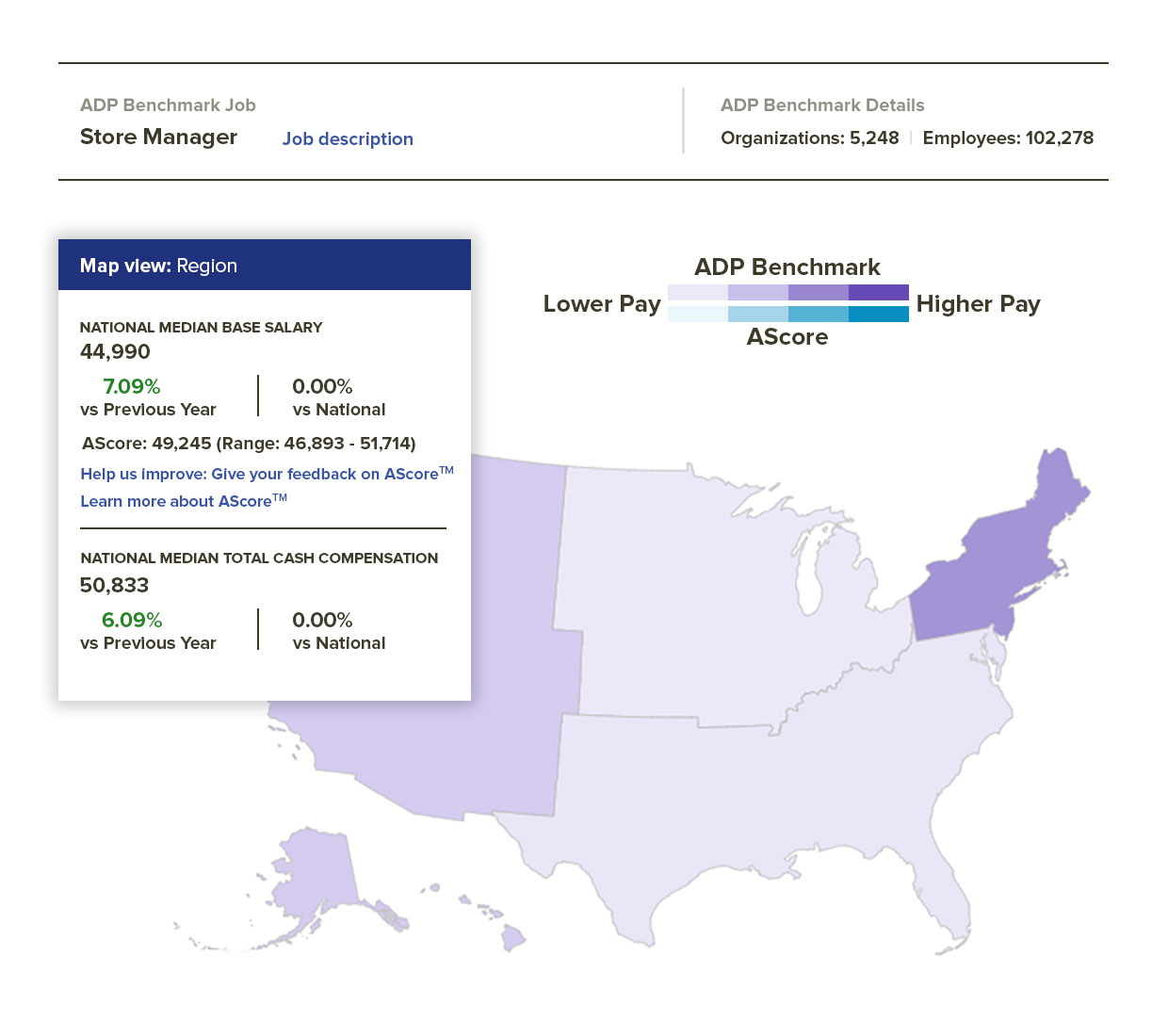Select the lightest purple Lower Pay swatch

click(x=697, y=292)
